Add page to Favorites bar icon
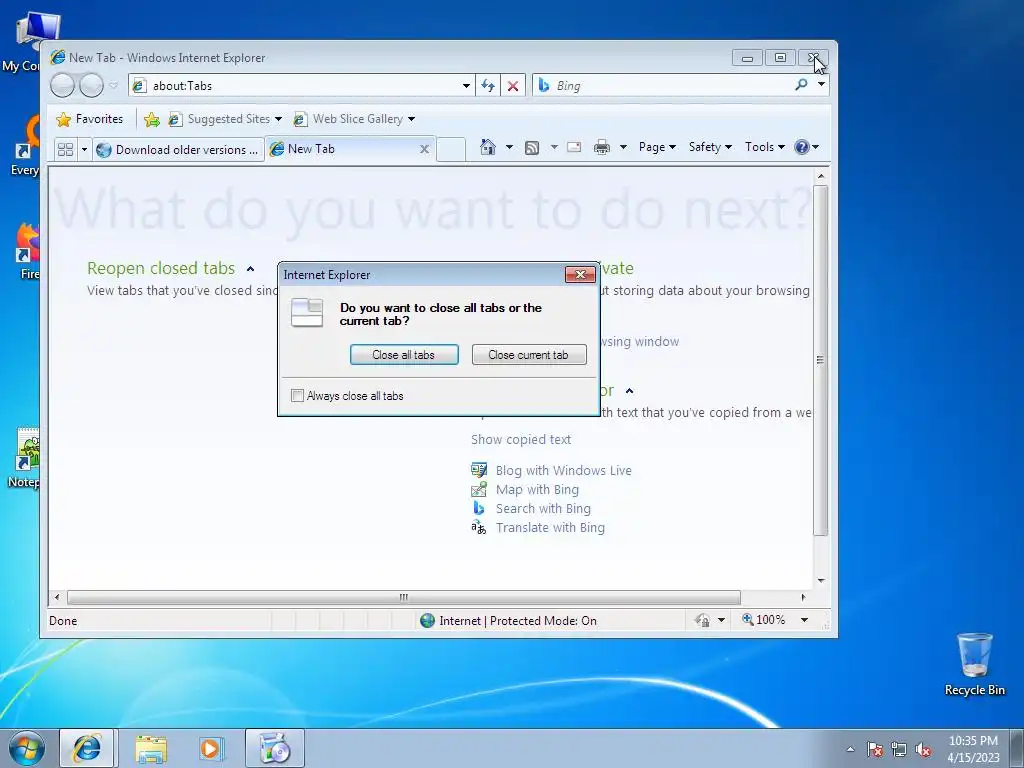 [152, 119]
